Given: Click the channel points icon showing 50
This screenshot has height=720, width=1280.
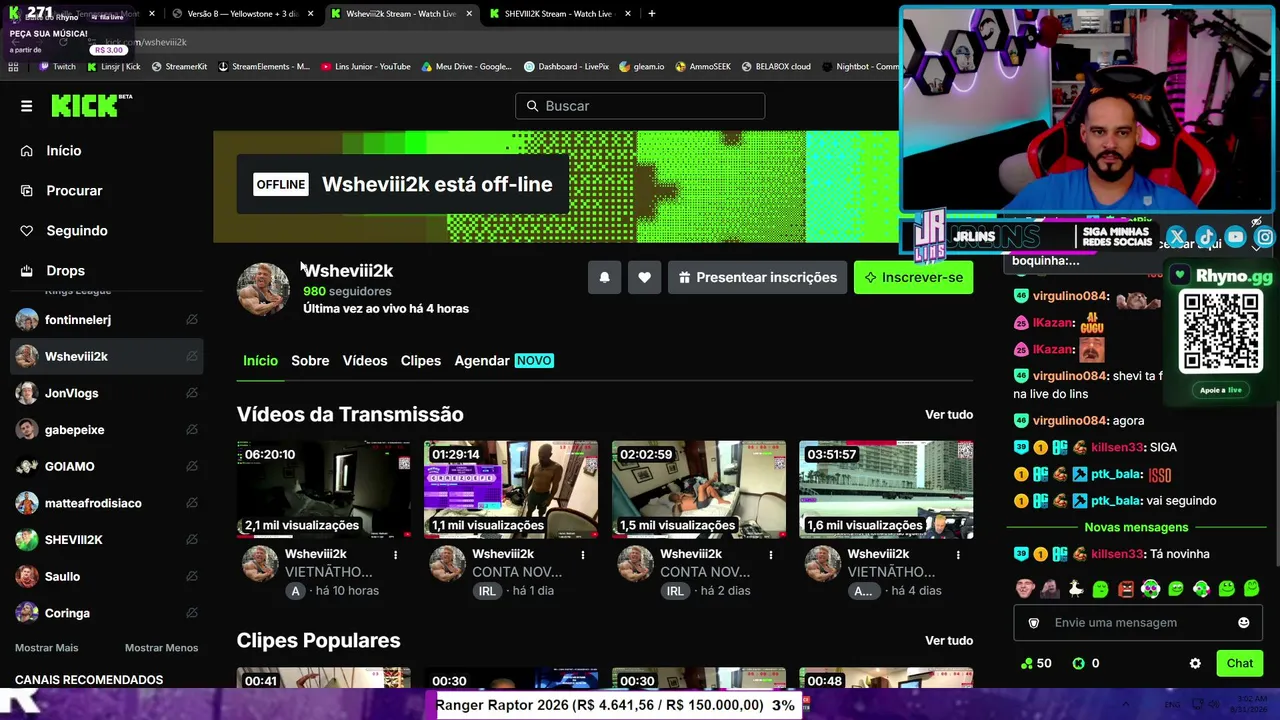Looking at the screenshot, I should pos(1027,663).
